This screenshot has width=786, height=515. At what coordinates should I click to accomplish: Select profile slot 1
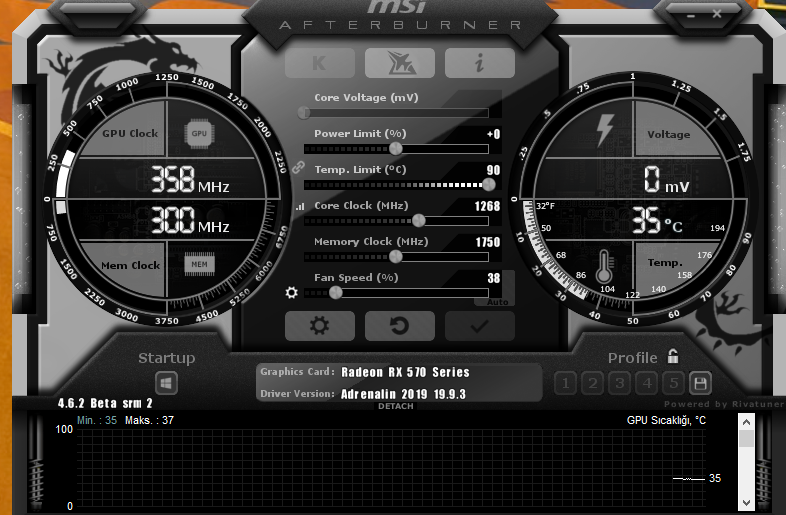click(x=565, y=384)
